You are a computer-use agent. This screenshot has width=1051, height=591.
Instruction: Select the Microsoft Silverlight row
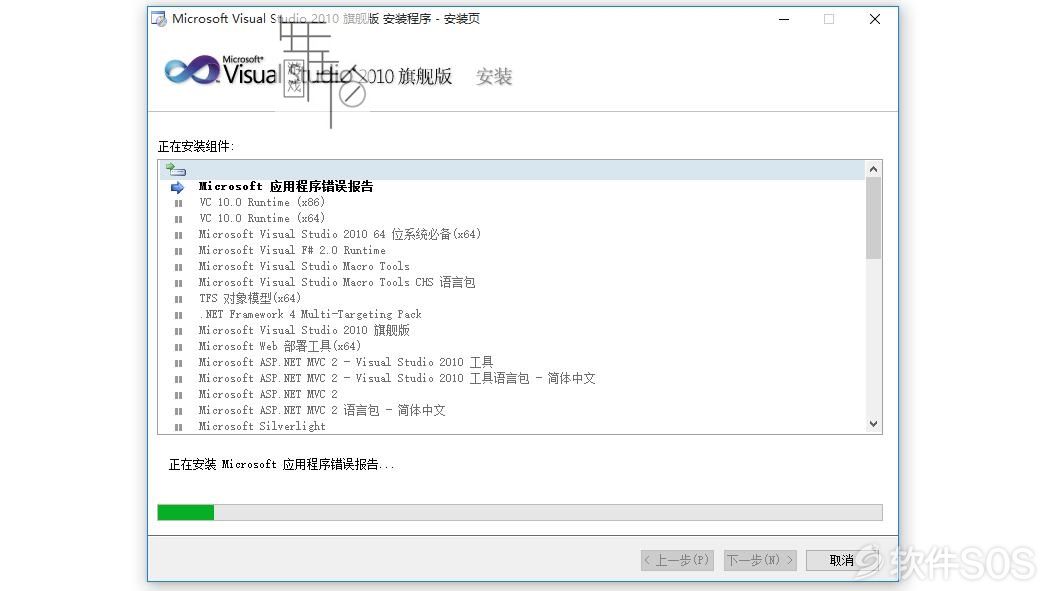coord(262,426)
